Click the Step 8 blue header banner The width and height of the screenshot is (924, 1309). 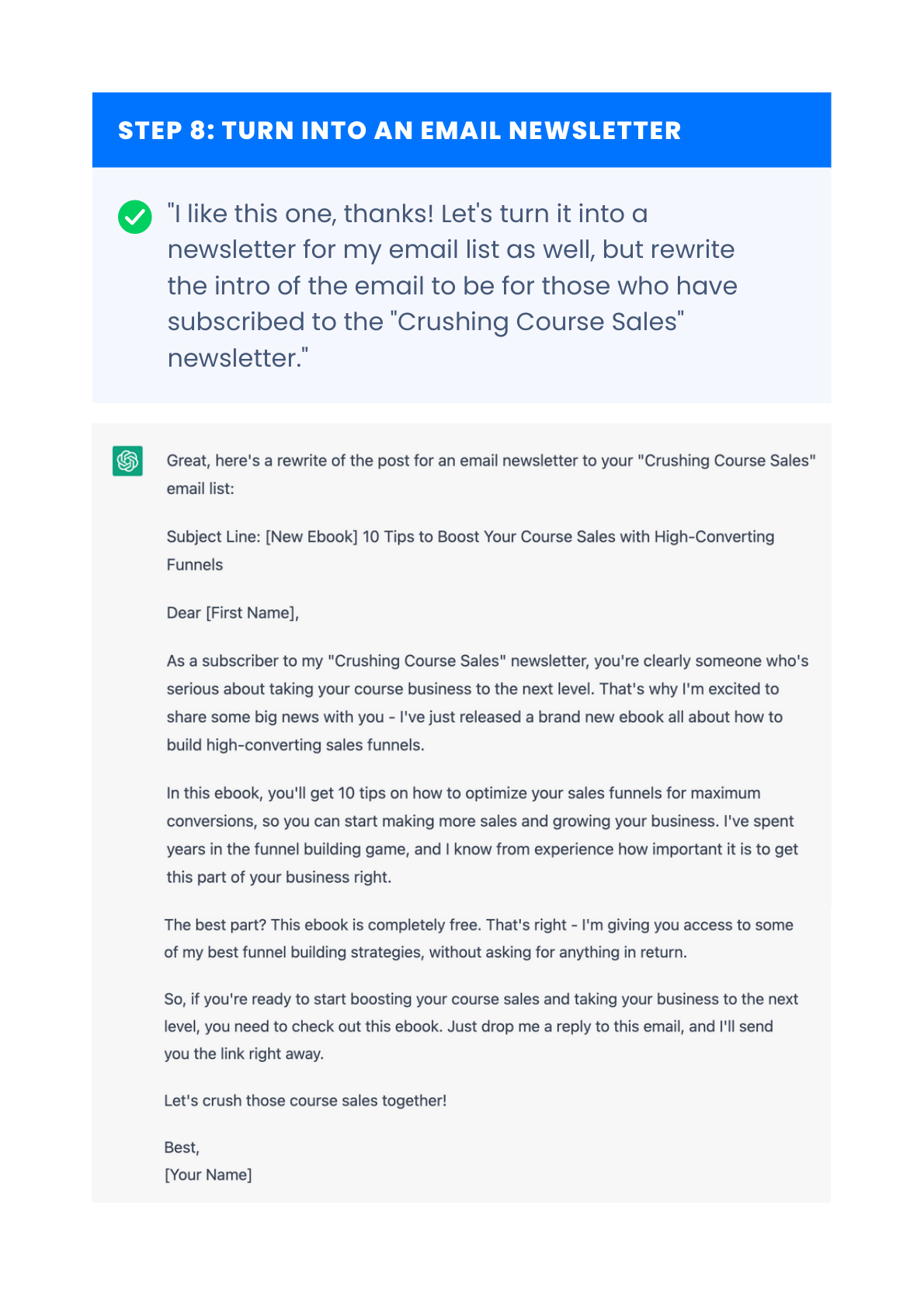click(461, 130)
